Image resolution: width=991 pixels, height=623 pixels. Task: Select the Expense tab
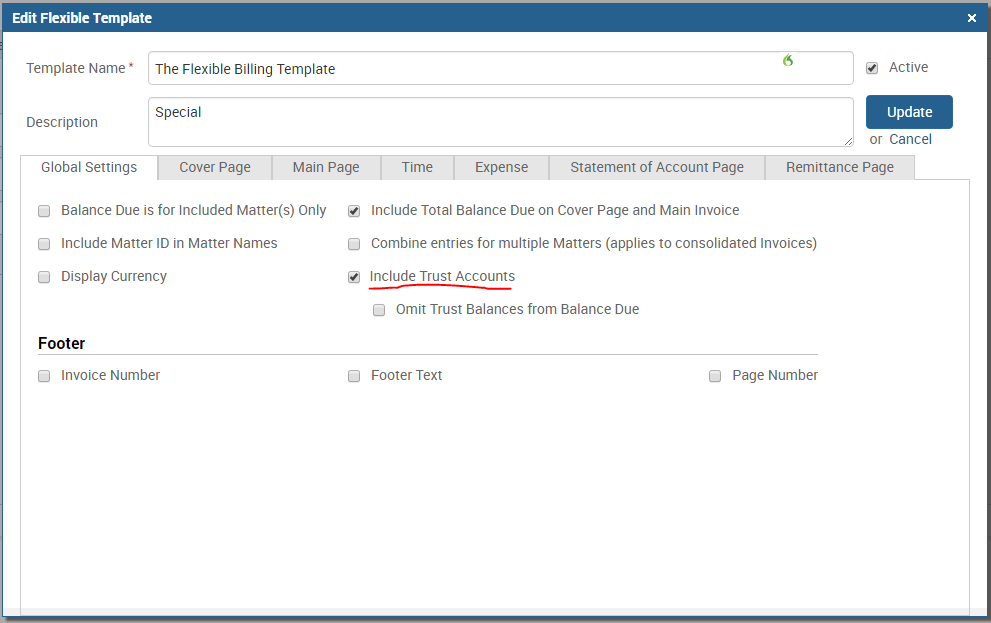coord(501,167)
